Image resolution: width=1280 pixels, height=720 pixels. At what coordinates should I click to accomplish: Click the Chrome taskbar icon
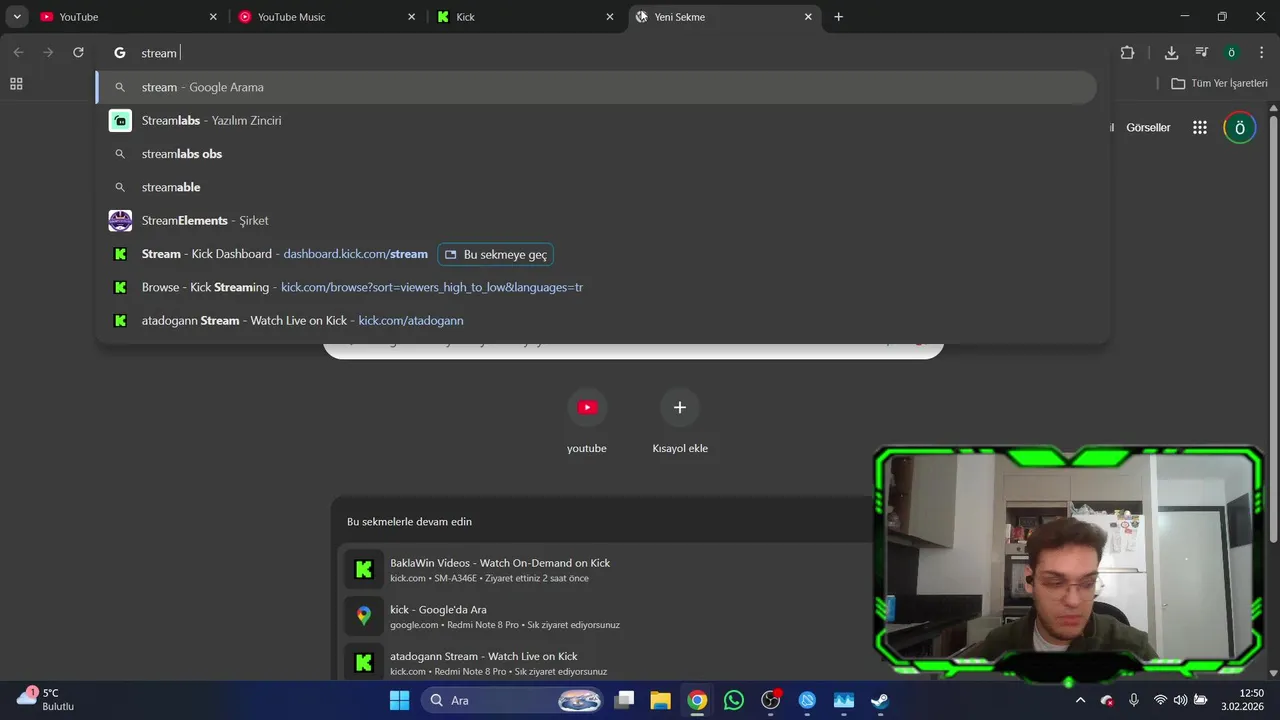tap(697, 700)
